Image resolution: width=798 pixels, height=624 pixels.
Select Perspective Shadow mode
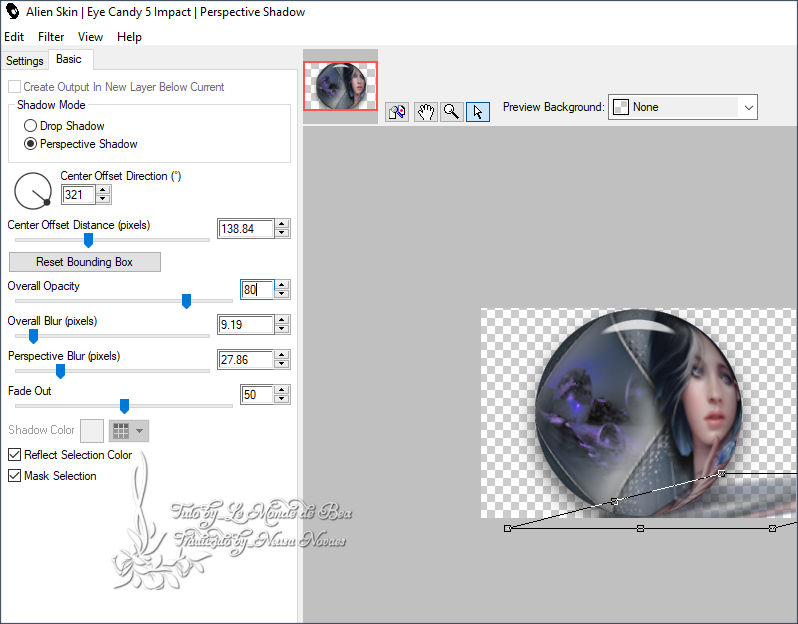click(31, 144)
